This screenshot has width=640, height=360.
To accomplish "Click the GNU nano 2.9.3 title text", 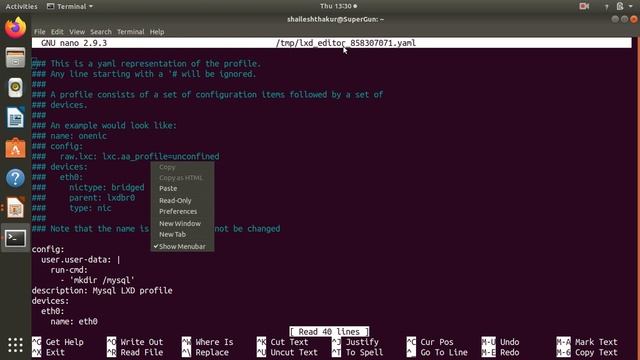I will coord(74,43).
